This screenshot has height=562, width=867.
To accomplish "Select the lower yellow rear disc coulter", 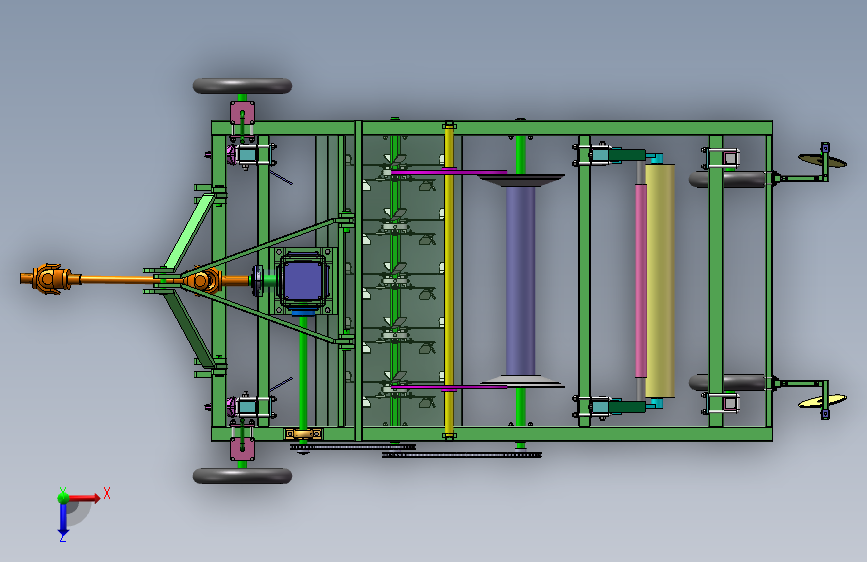I will click(822, 401).
